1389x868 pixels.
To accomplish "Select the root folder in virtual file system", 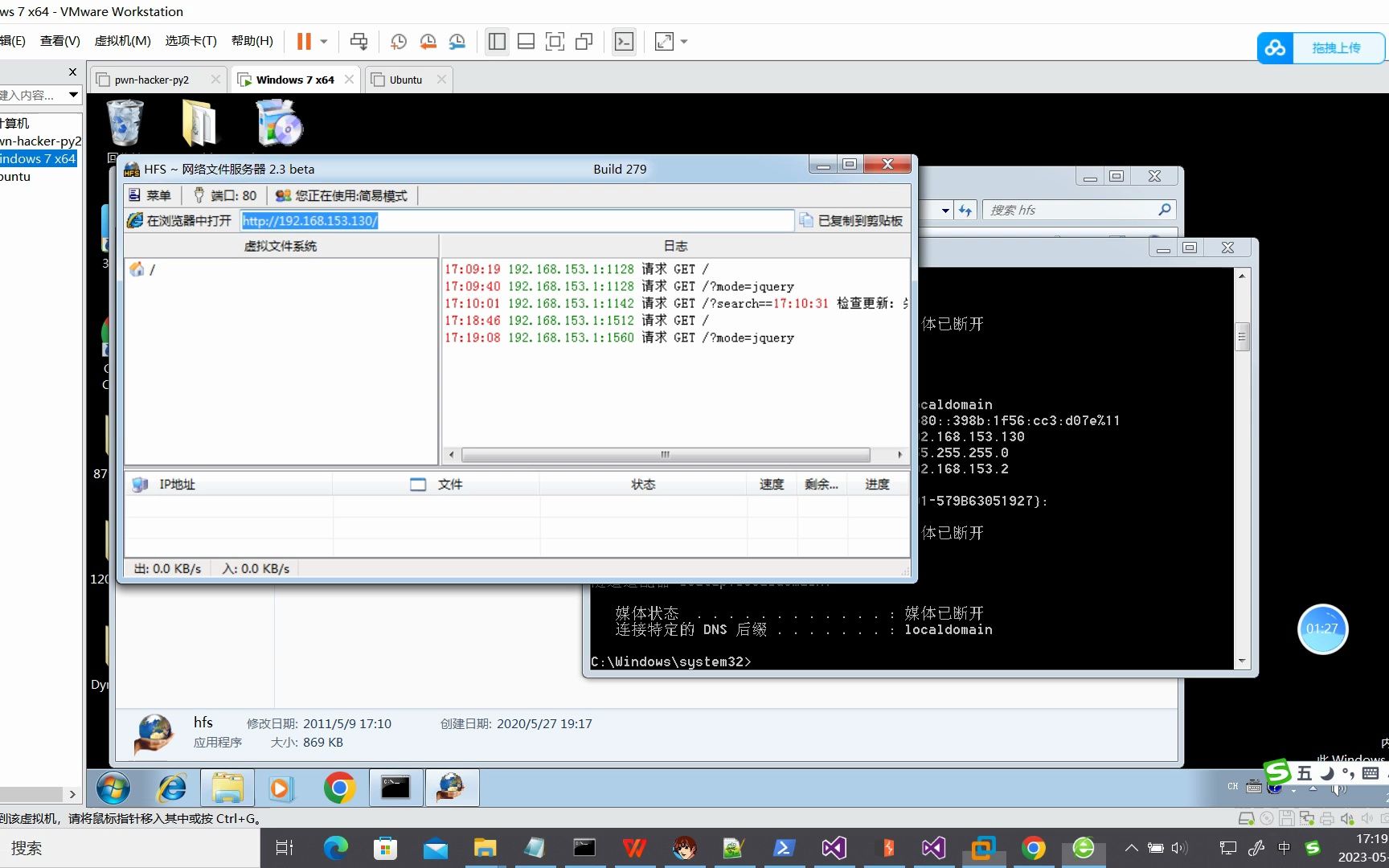I will click(x=143, y=269).
